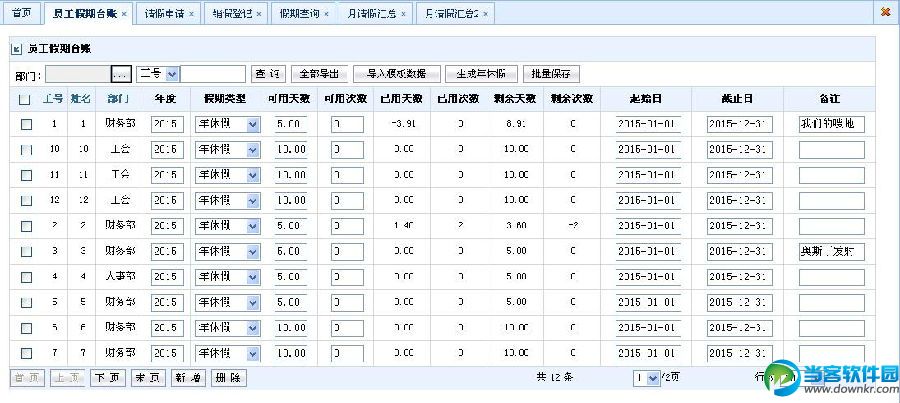The width and height of the screenshot is (900, 403).
Task: Click the 年度 year field for employee 1
Action: pos(168,125)
